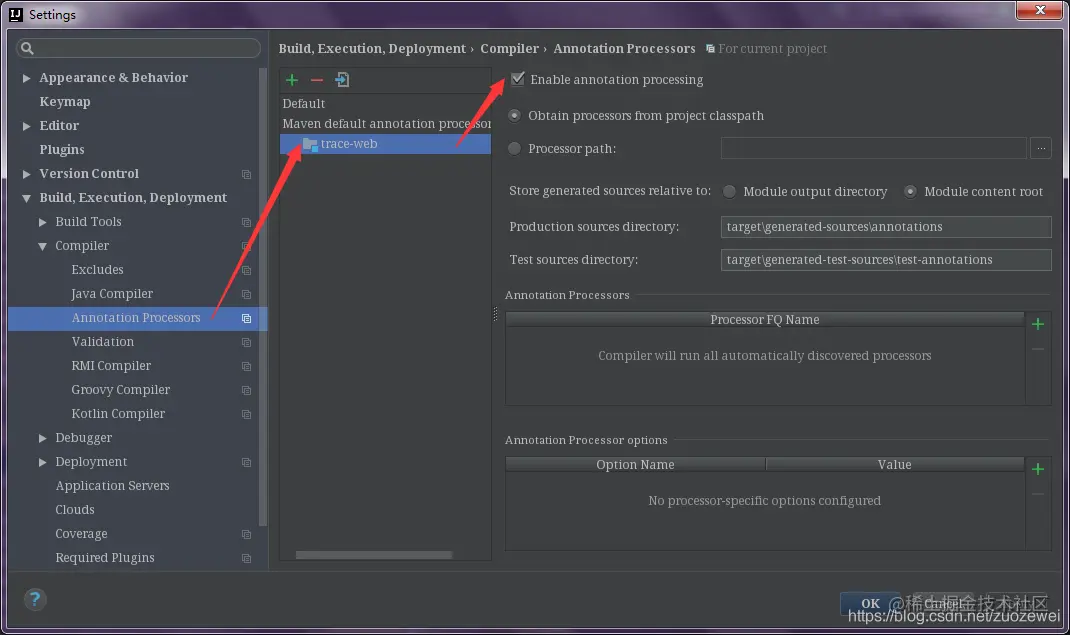This screenshot has width=1070, height=635.
Task: Add a new annotation processing profile
Action: 291,80
